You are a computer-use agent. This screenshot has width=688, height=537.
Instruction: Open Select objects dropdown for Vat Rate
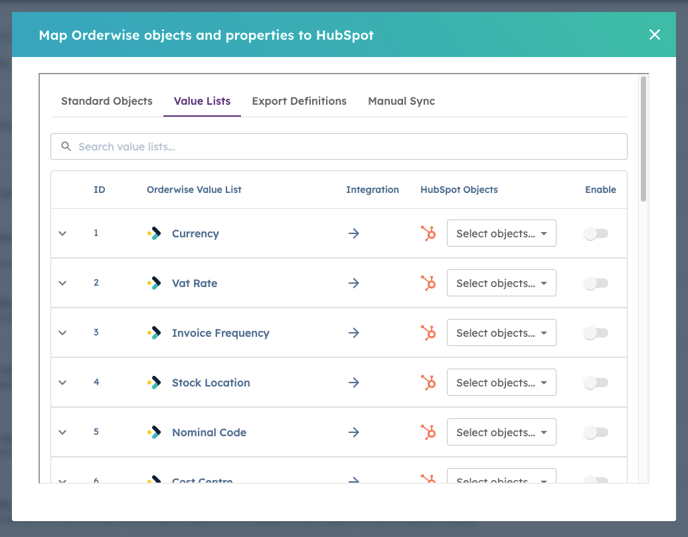[502, 283]
